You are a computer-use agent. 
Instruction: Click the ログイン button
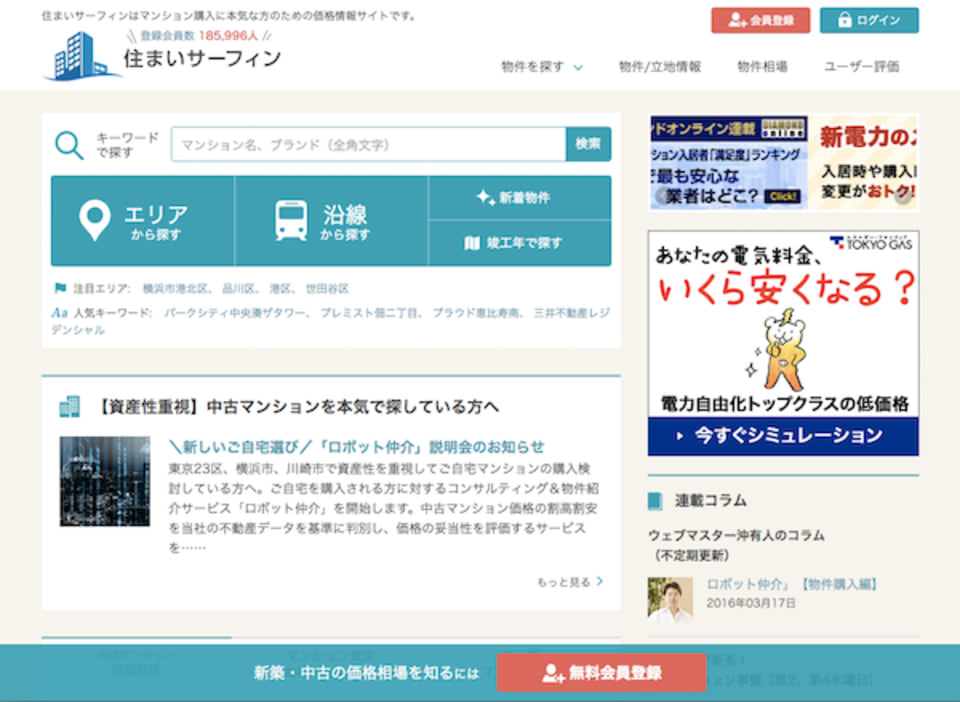pos(869,20)
